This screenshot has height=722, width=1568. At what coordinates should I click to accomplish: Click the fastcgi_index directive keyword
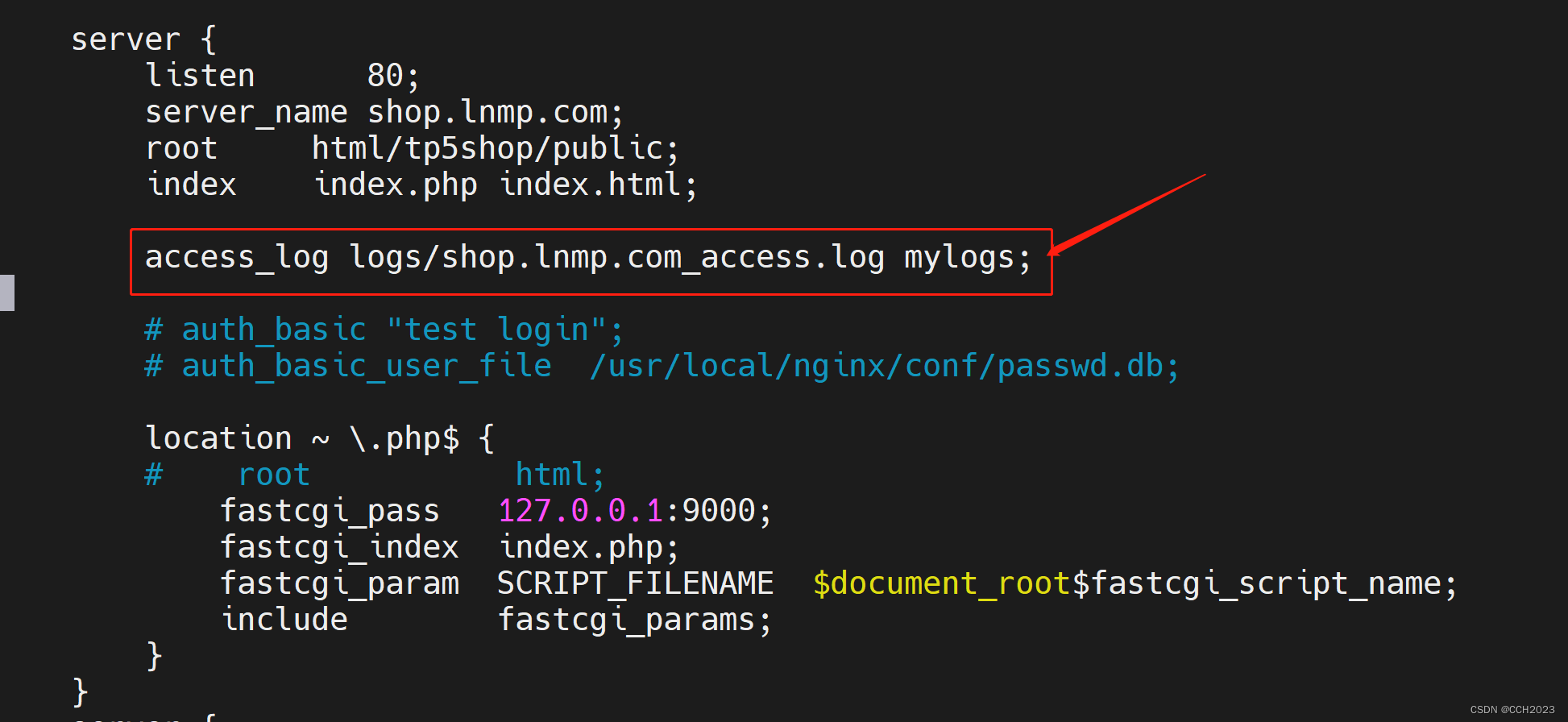pyautogui.click(x=339, y=547)
